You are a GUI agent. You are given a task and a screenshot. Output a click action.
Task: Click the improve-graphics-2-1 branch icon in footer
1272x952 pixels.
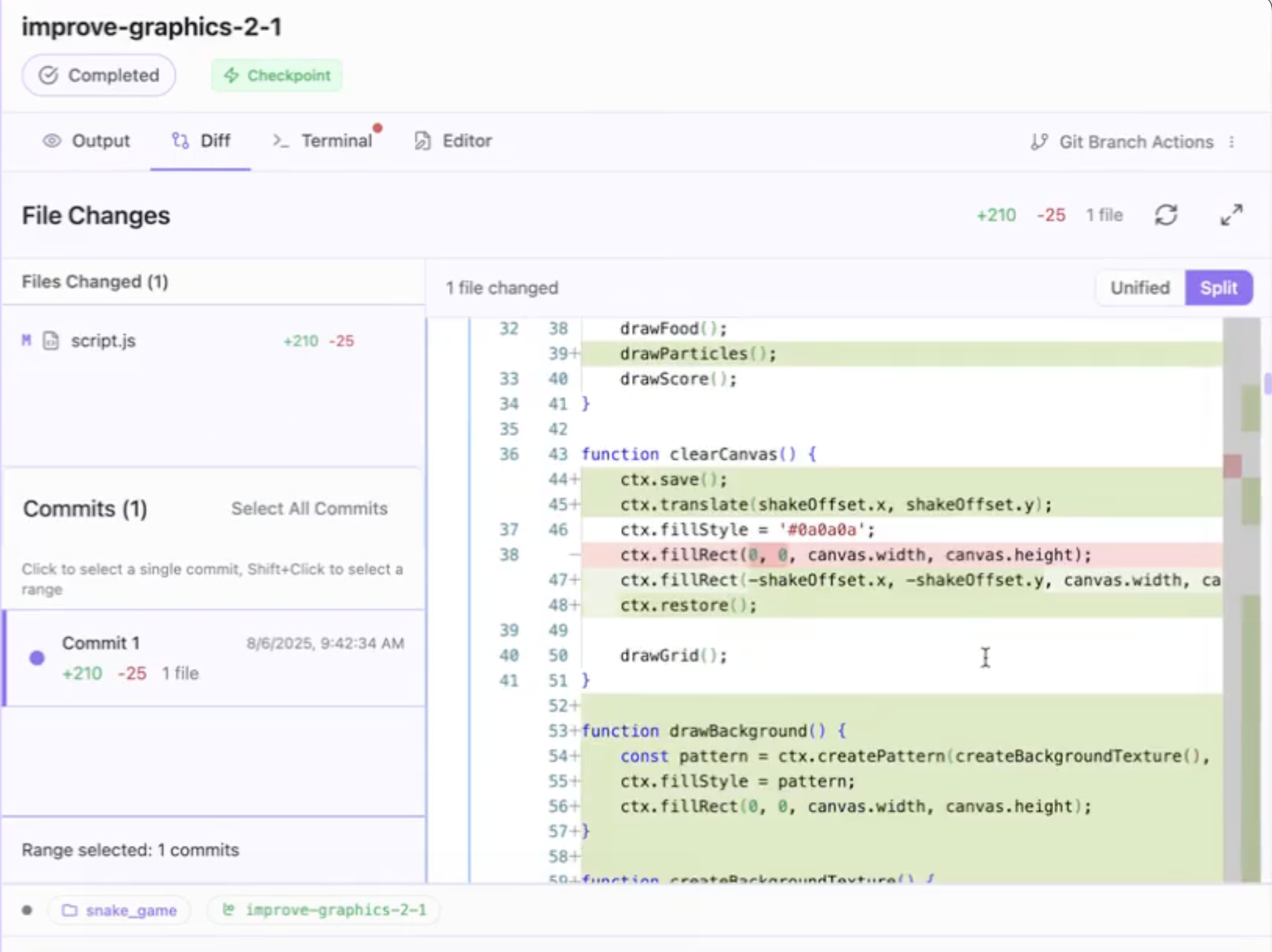point(229,910)
